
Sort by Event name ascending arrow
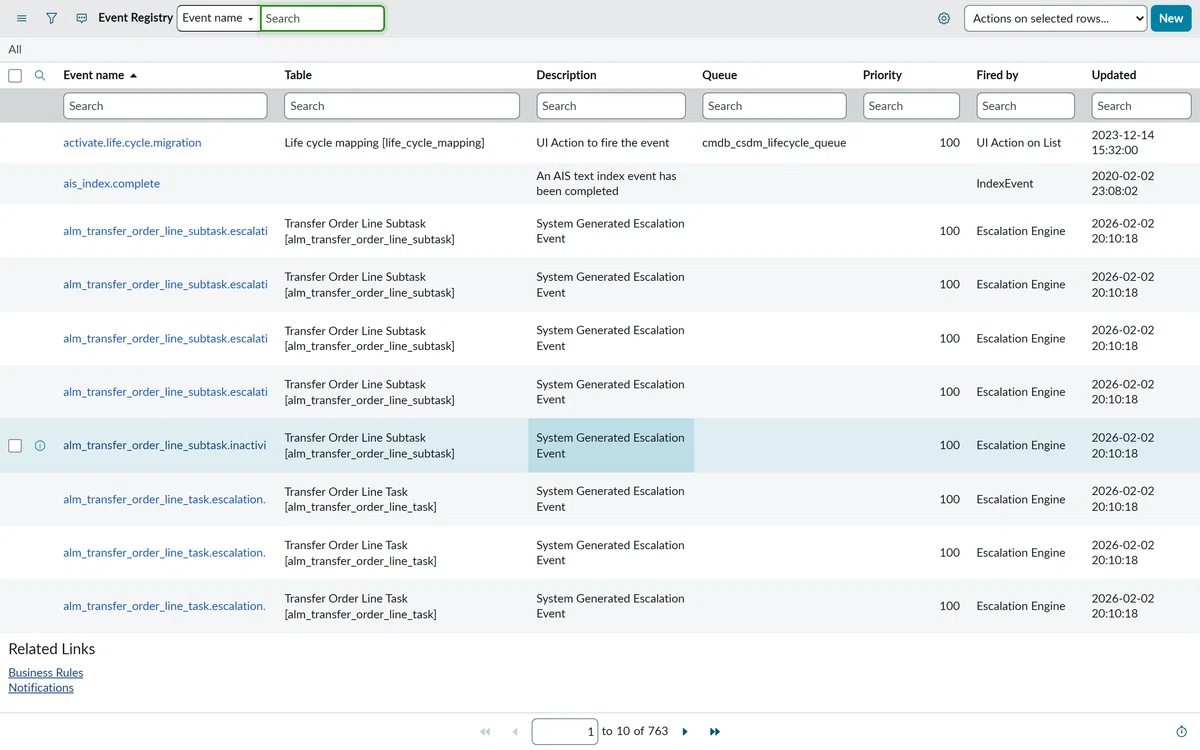tap(134, 75)
